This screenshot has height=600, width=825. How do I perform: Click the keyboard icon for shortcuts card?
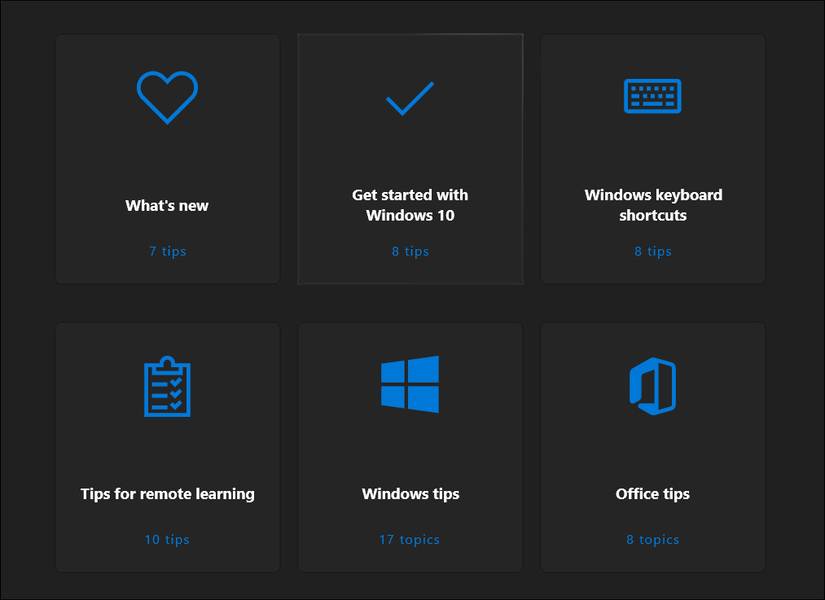(x=652, y=96)
